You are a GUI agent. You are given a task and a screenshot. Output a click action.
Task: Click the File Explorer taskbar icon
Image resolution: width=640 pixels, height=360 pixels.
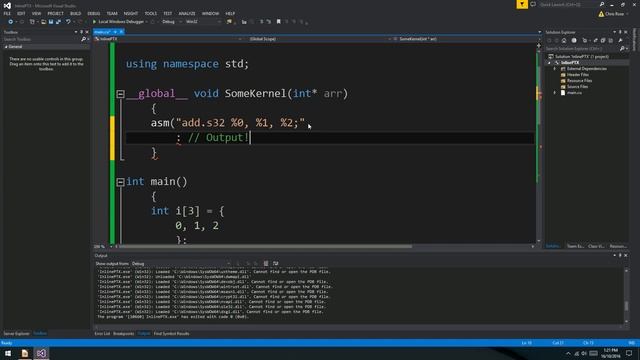[24, 353]
